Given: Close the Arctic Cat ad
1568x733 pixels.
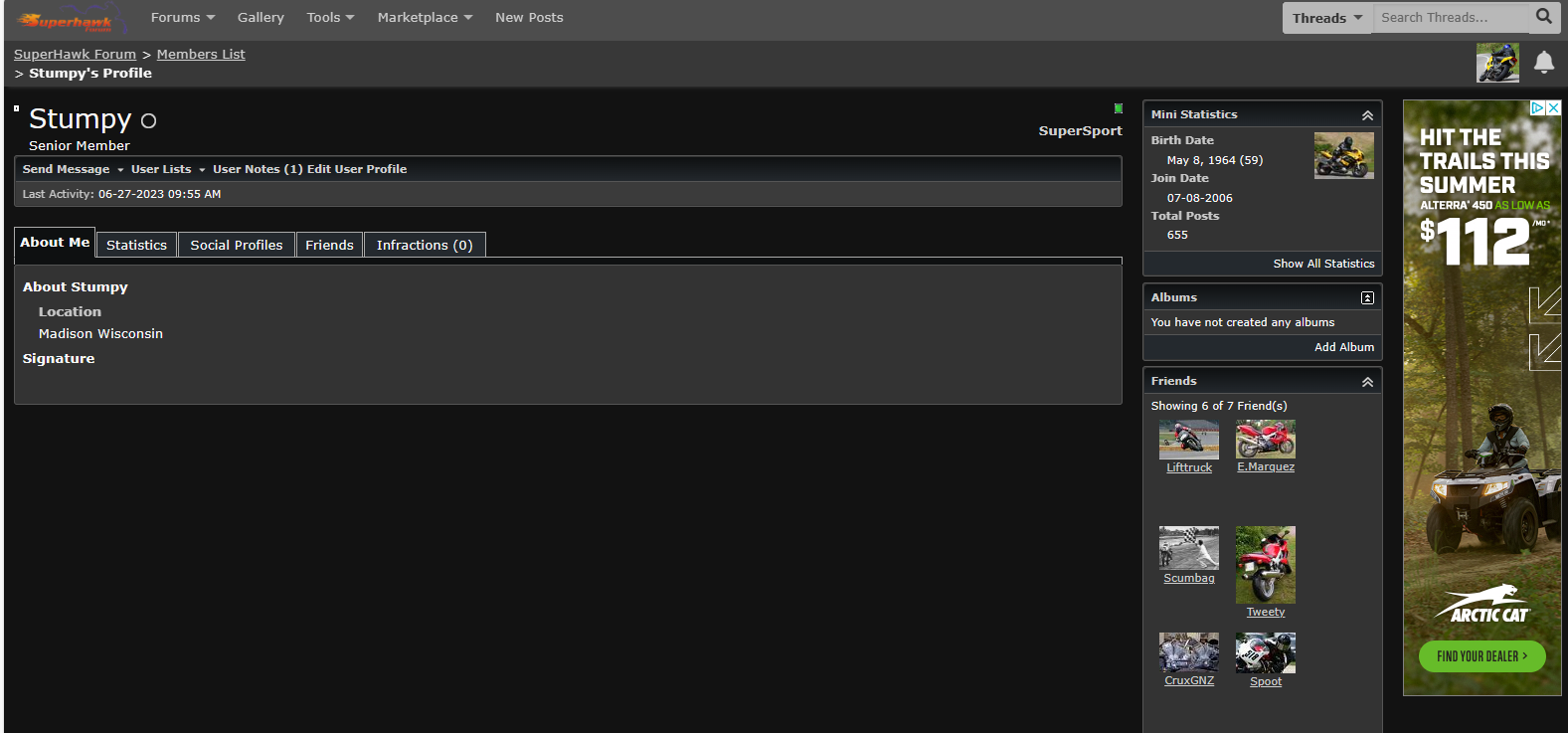Looking at the screenshot, I should [1553, 108].
